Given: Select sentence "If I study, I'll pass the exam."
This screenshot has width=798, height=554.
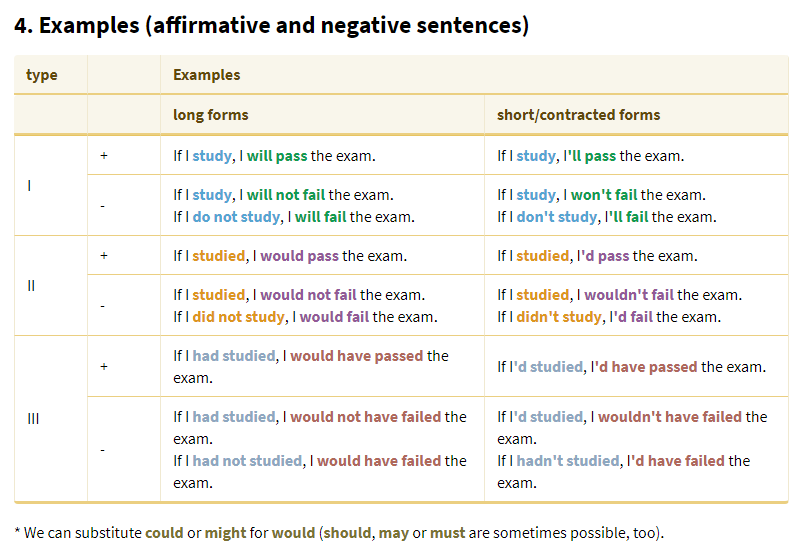Looking at the screenshot, I should click(590, 156).
